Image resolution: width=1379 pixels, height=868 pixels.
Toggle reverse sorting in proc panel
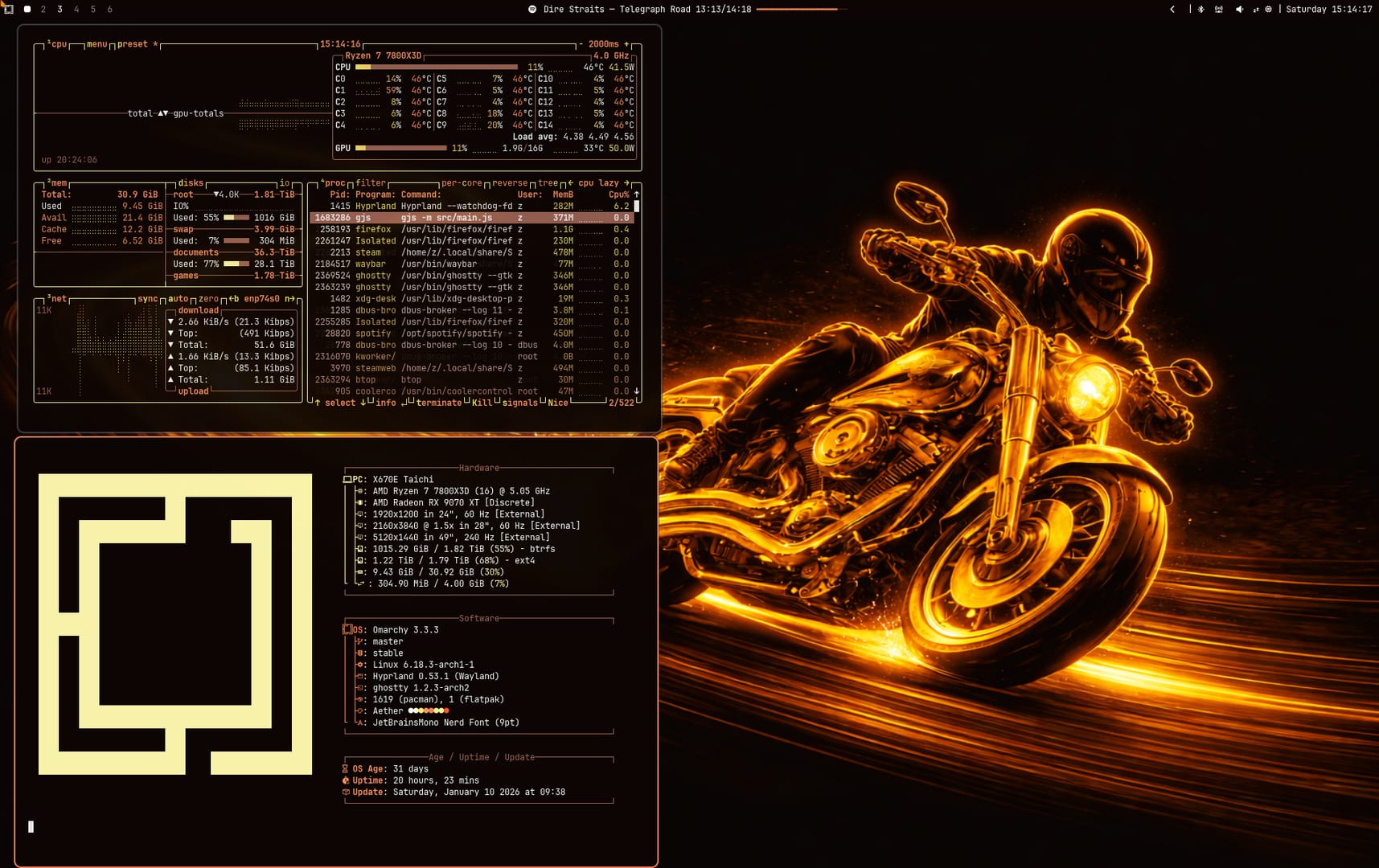click(x=510, y=183)
